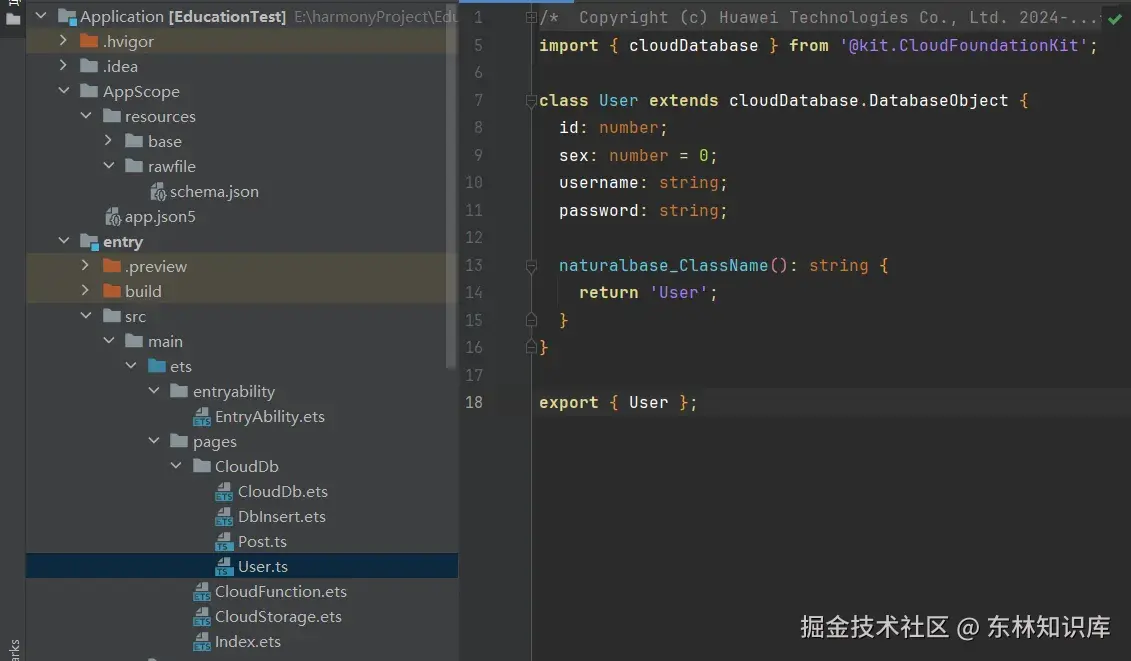
Task: Expand the .preview folder arrow
Action: pos(86,266)
